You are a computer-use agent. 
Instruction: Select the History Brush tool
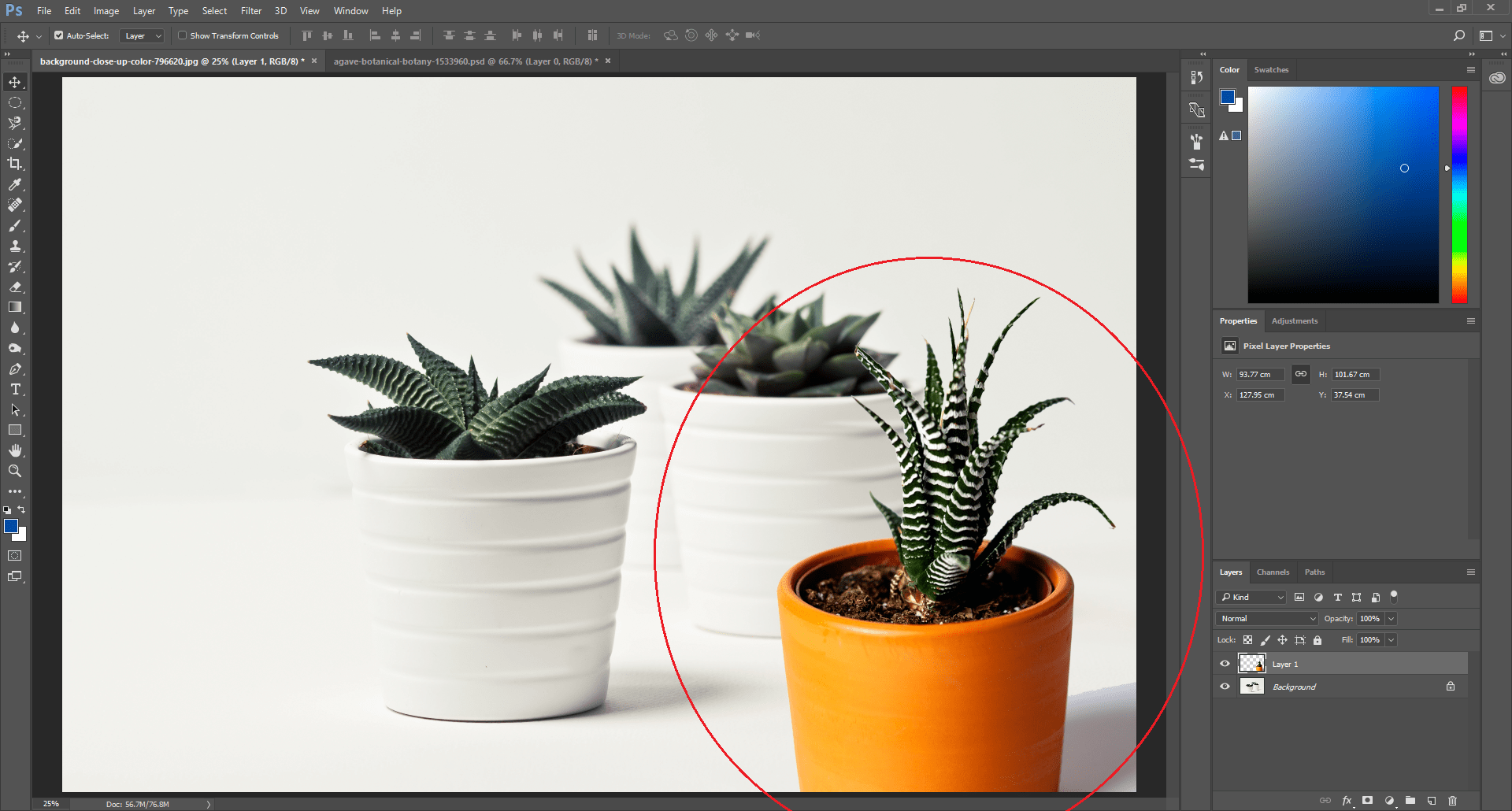coord(15,266)
